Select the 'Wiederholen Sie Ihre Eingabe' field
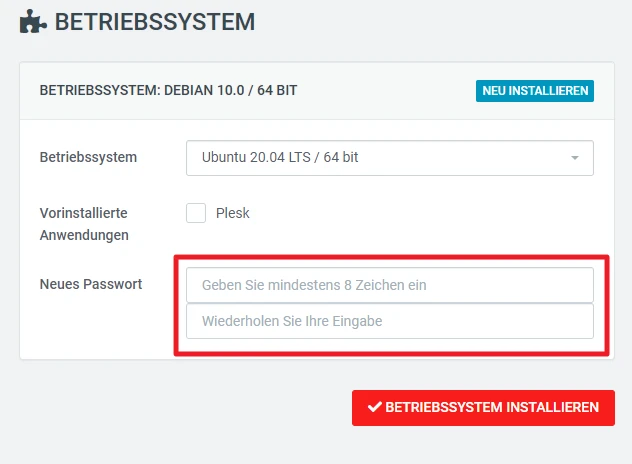This screenshot has width=632, height=464. tap(390, 321)
